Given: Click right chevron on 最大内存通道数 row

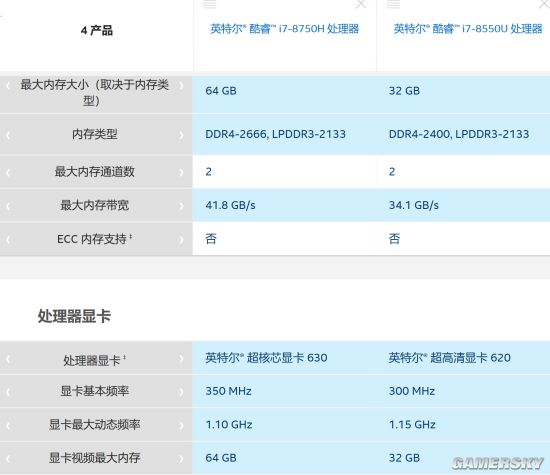Looking at the screenshot, I should pos(181,172).
